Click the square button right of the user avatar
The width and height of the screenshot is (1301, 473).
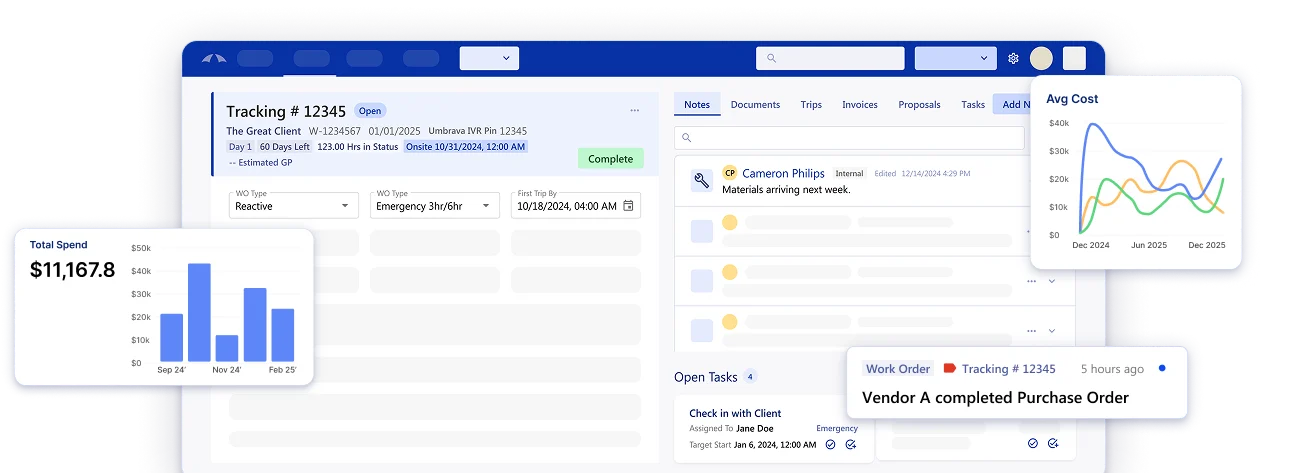(x=1074, y=58)
